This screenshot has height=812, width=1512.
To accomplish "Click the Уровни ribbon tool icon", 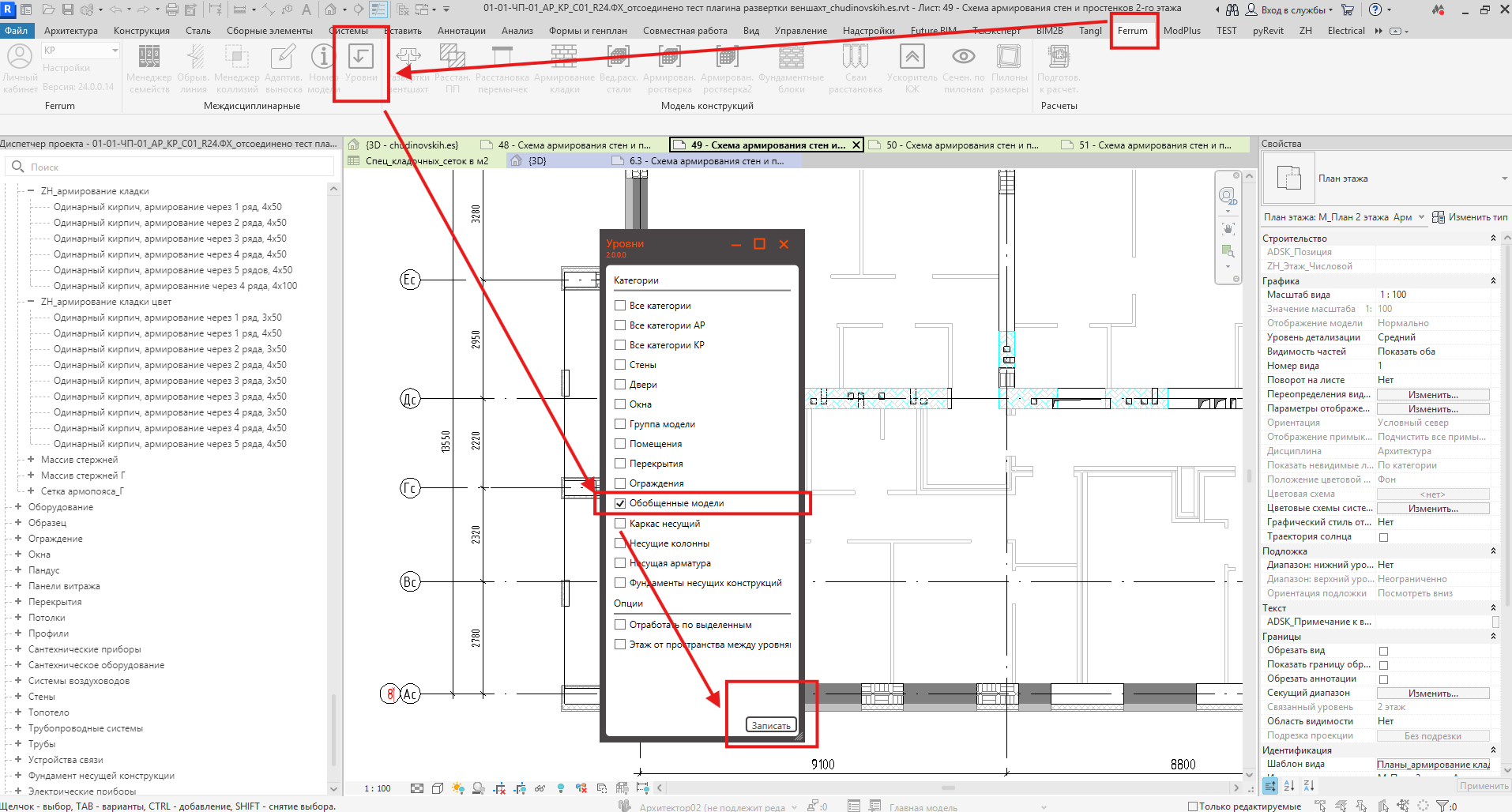I will 361,58.
